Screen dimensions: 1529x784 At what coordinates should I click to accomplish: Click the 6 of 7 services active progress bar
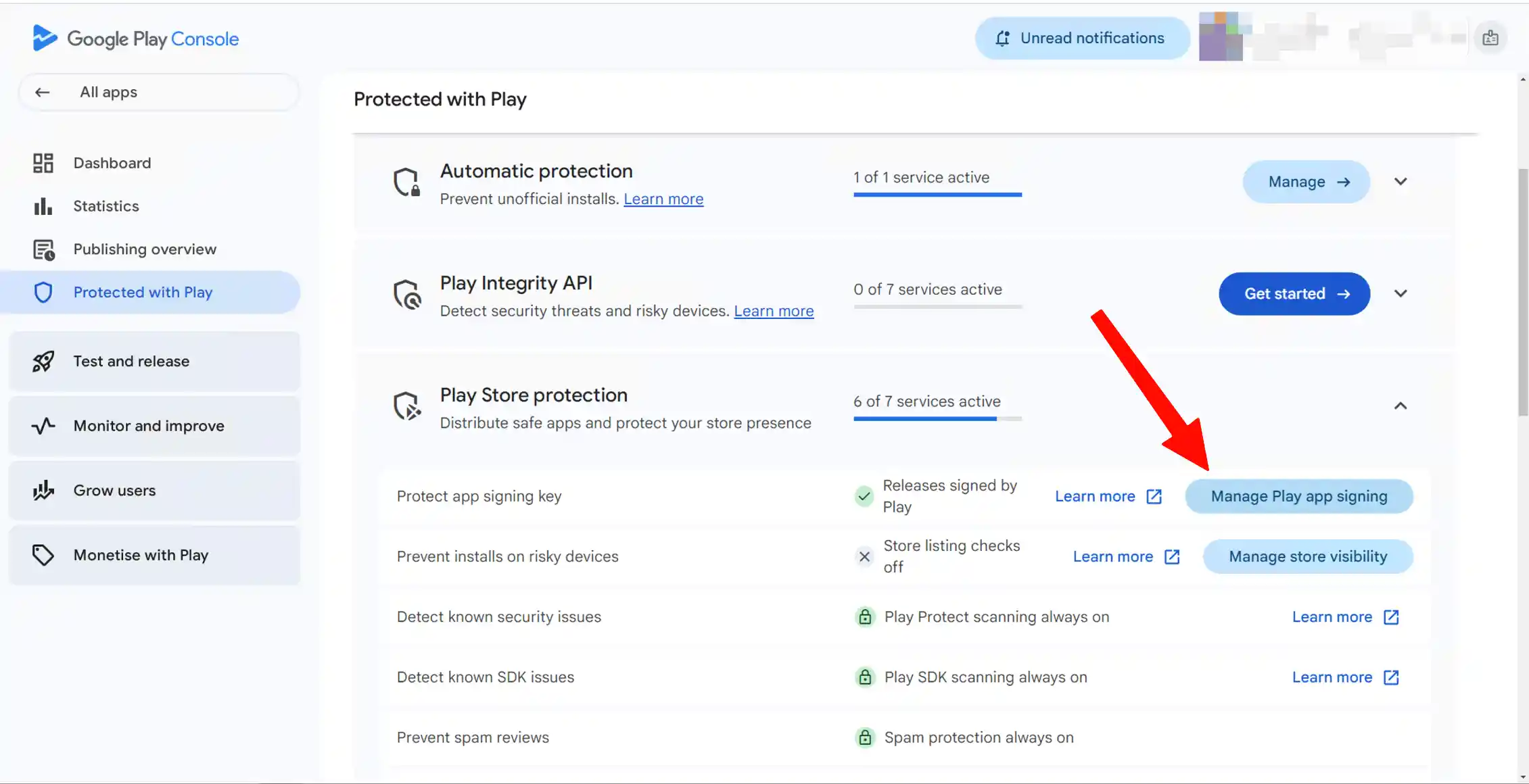937,419
